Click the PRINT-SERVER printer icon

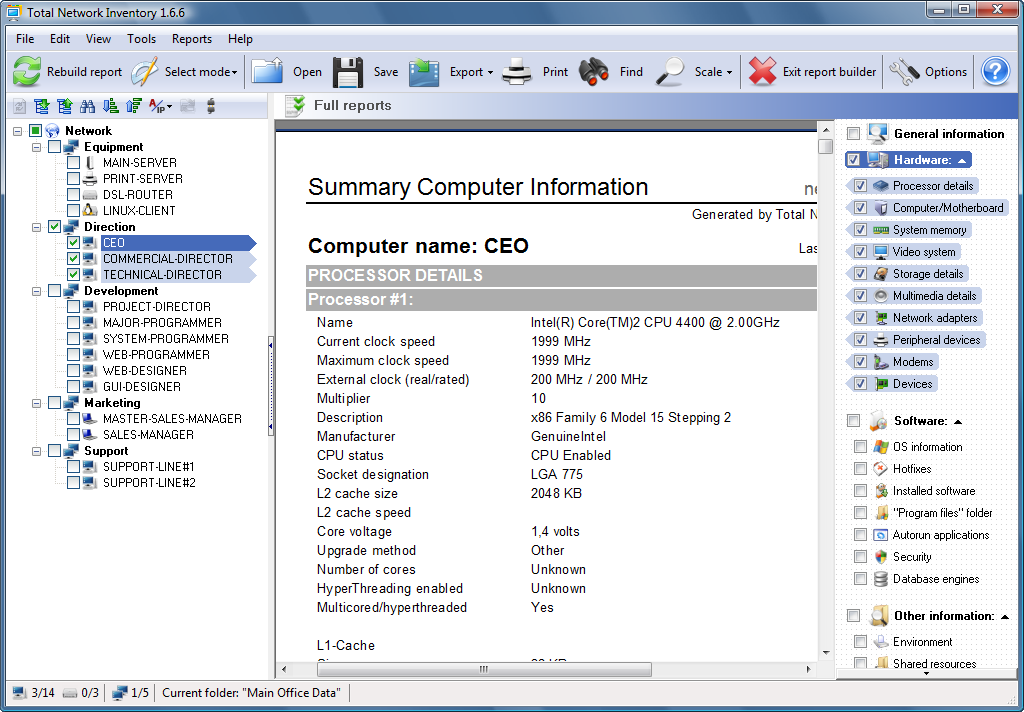[89, 178]
